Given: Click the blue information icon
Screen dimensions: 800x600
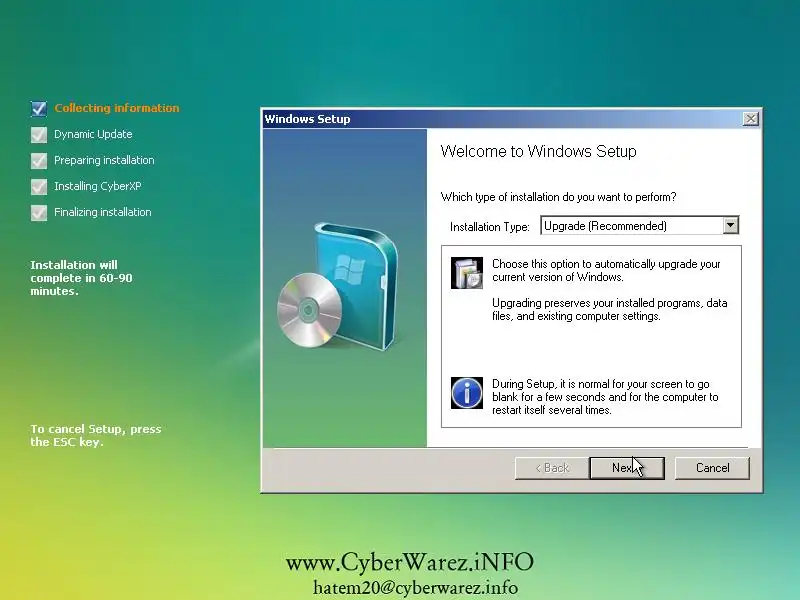Looking at the screenshot, I should [467, 393].
